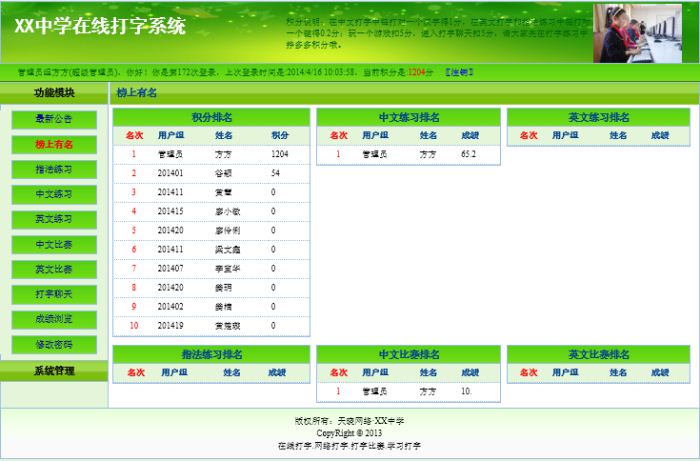Click the 成绩 column in 英文比赛排名

(x=660, y=373)
